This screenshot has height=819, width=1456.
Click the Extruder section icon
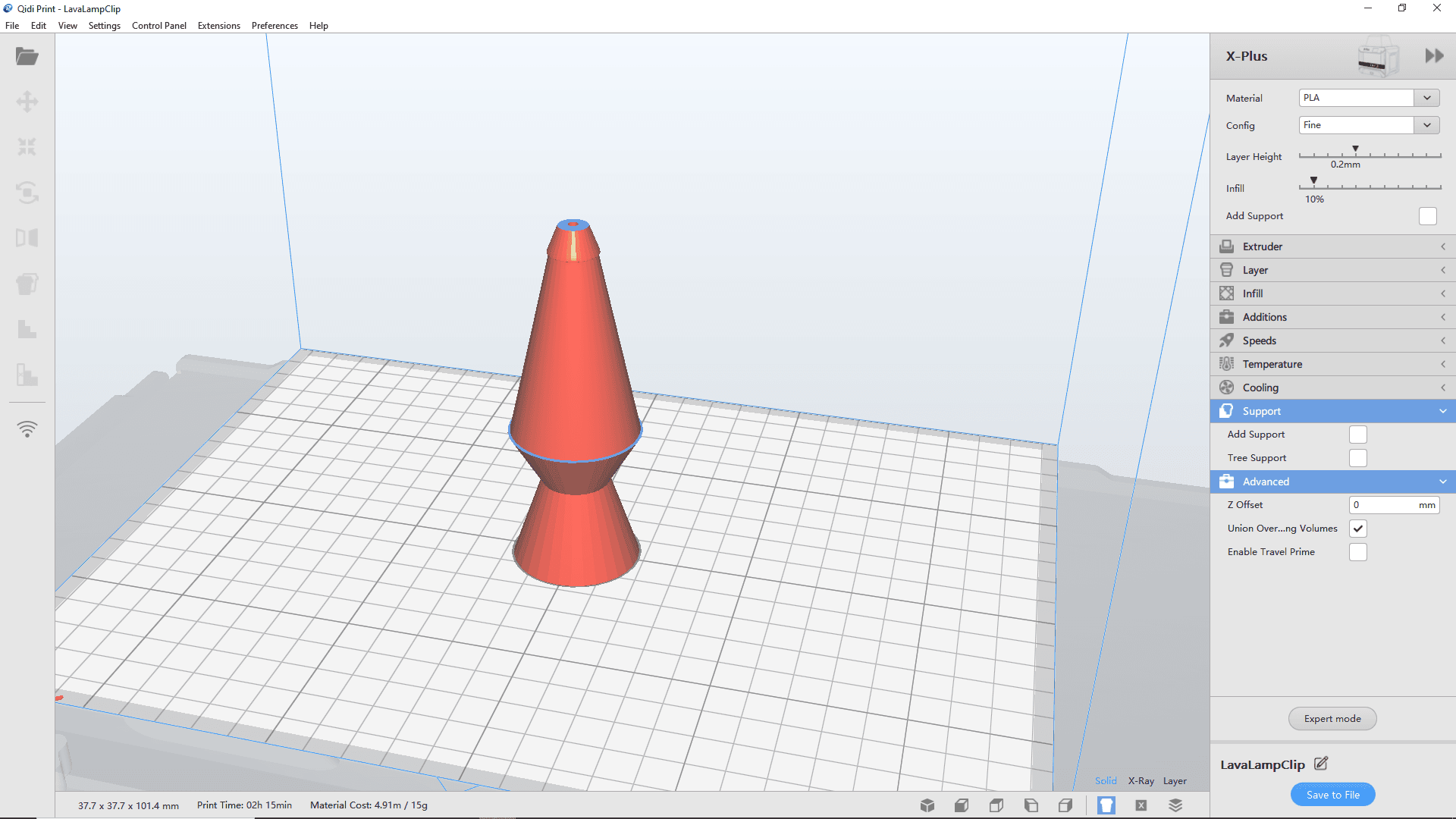click(1226, 246)
